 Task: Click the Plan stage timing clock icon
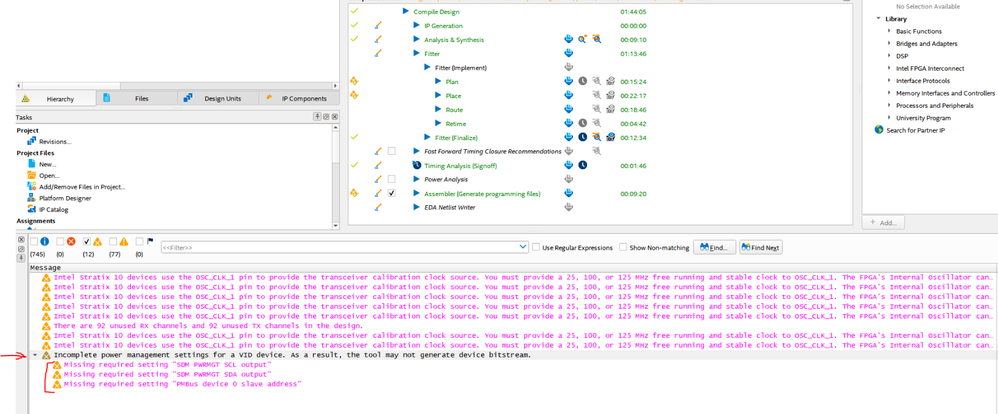(x=582, y=81)
